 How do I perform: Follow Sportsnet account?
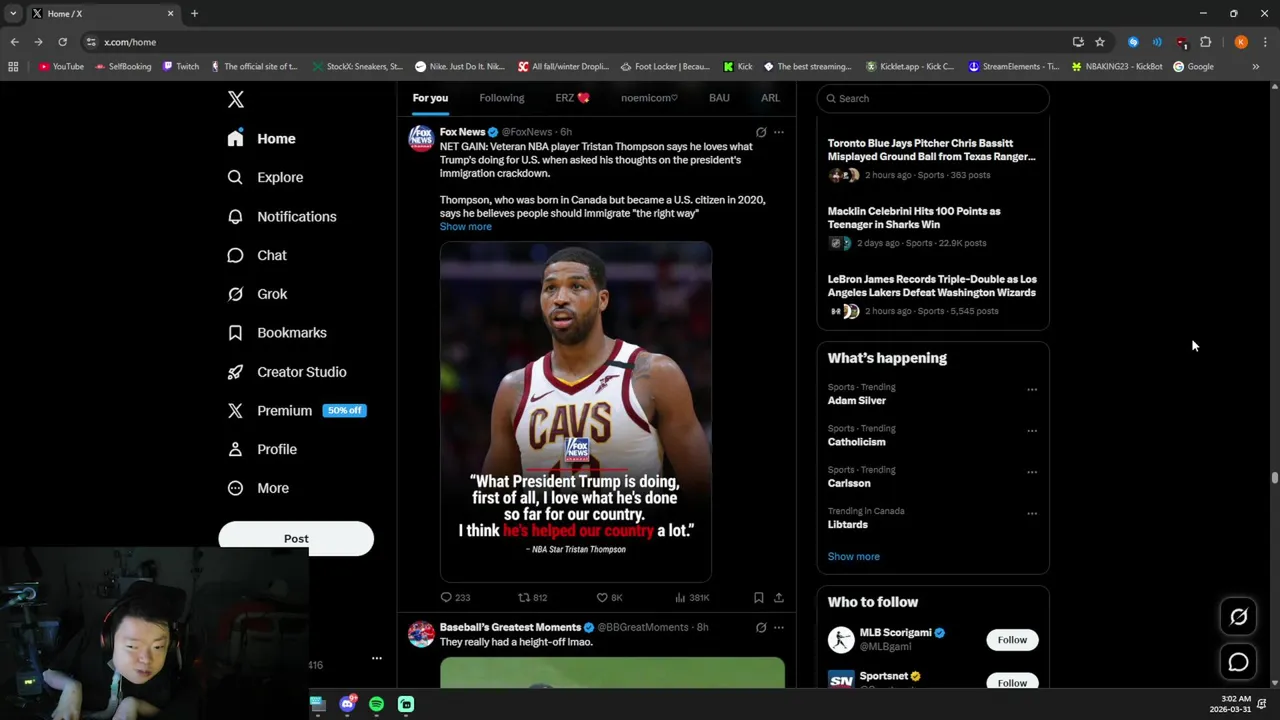[x=1012, y=682]
